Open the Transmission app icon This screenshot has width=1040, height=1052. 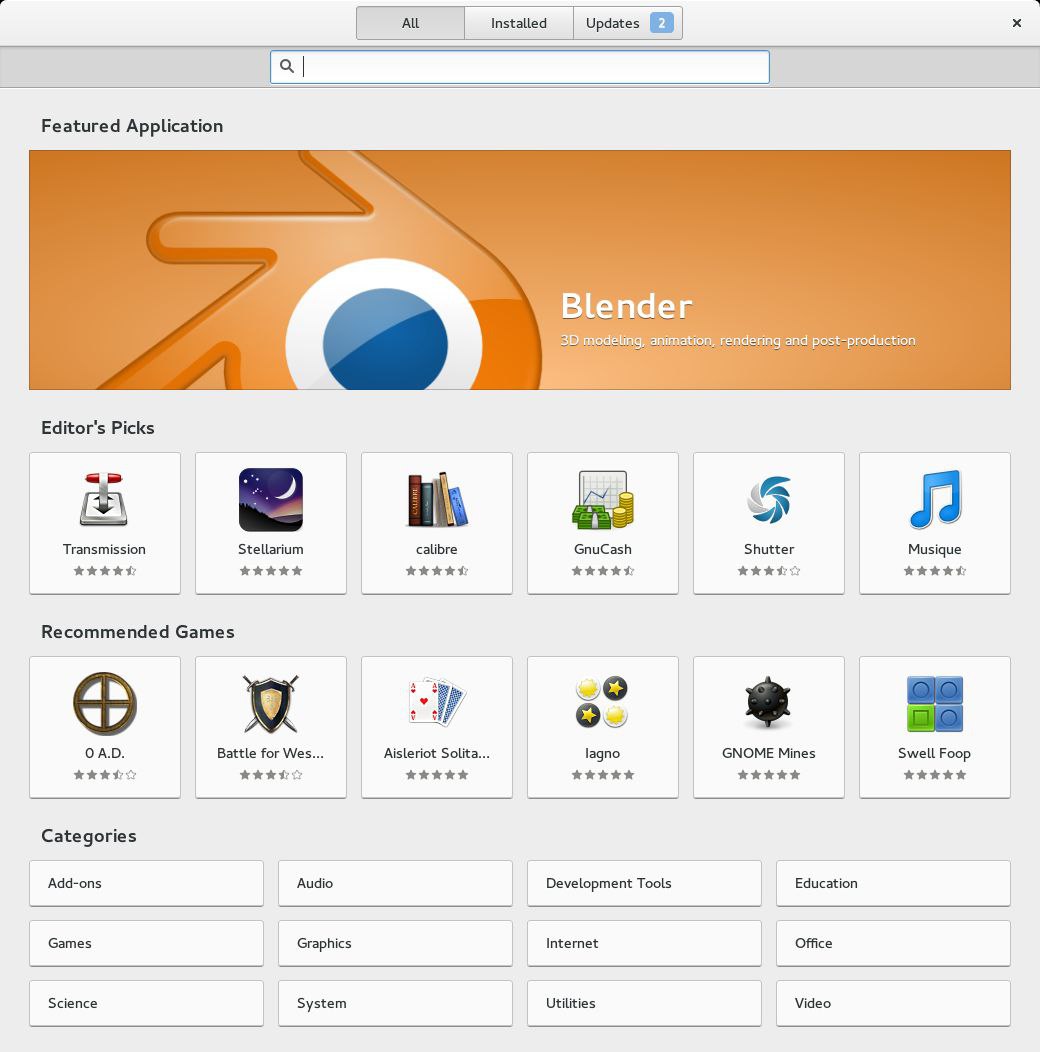click(x=104, y=500)
